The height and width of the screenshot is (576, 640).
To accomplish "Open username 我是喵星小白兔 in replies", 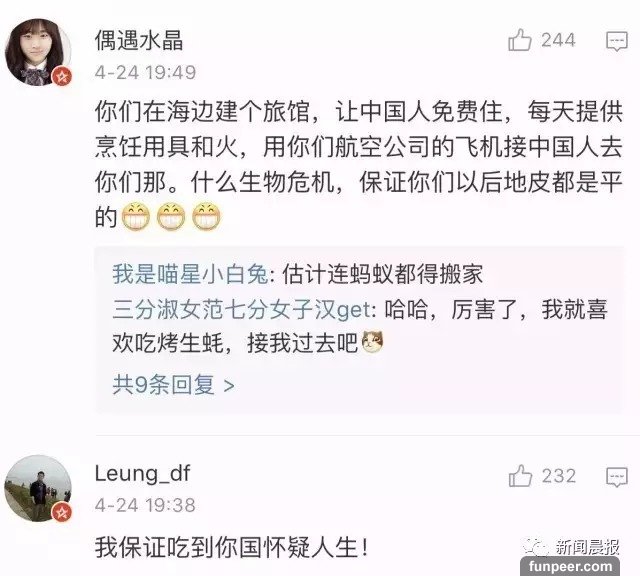I will (190, 274).
